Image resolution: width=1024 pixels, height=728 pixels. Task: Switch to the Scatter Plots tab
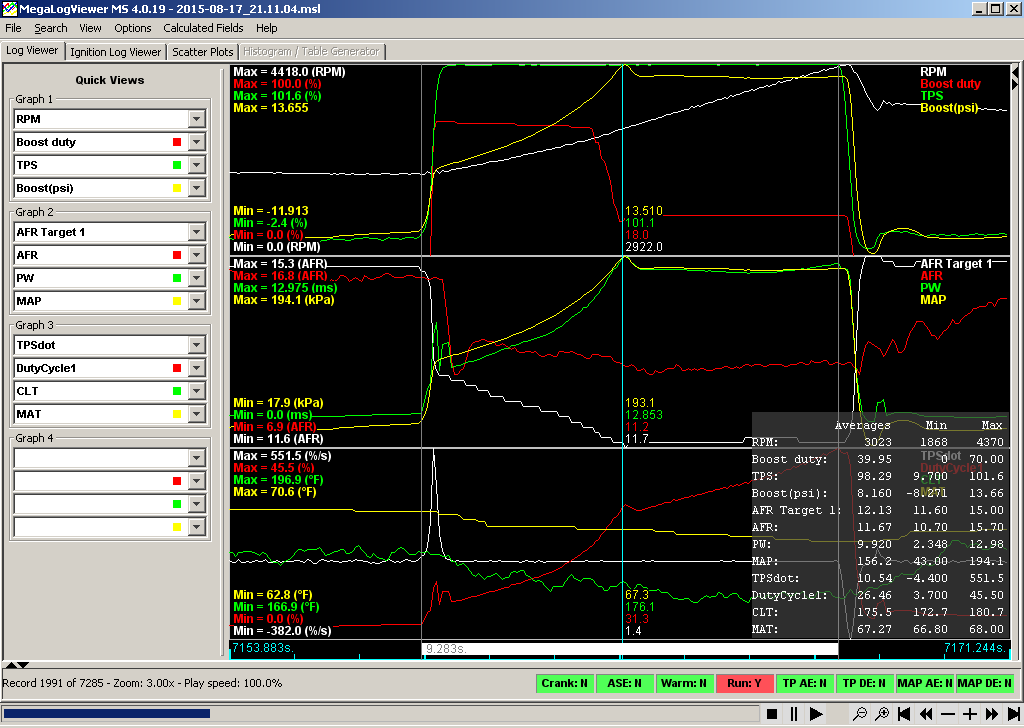pyautogui.click(x=203, y=52)
